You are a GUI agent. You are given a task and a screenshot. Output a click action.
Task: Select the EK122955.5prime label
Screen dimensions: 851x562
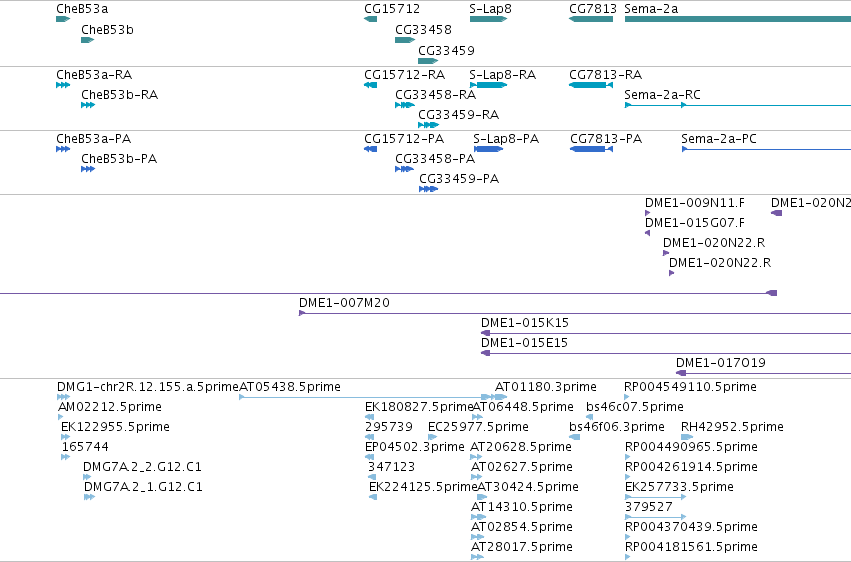point(115,427)
